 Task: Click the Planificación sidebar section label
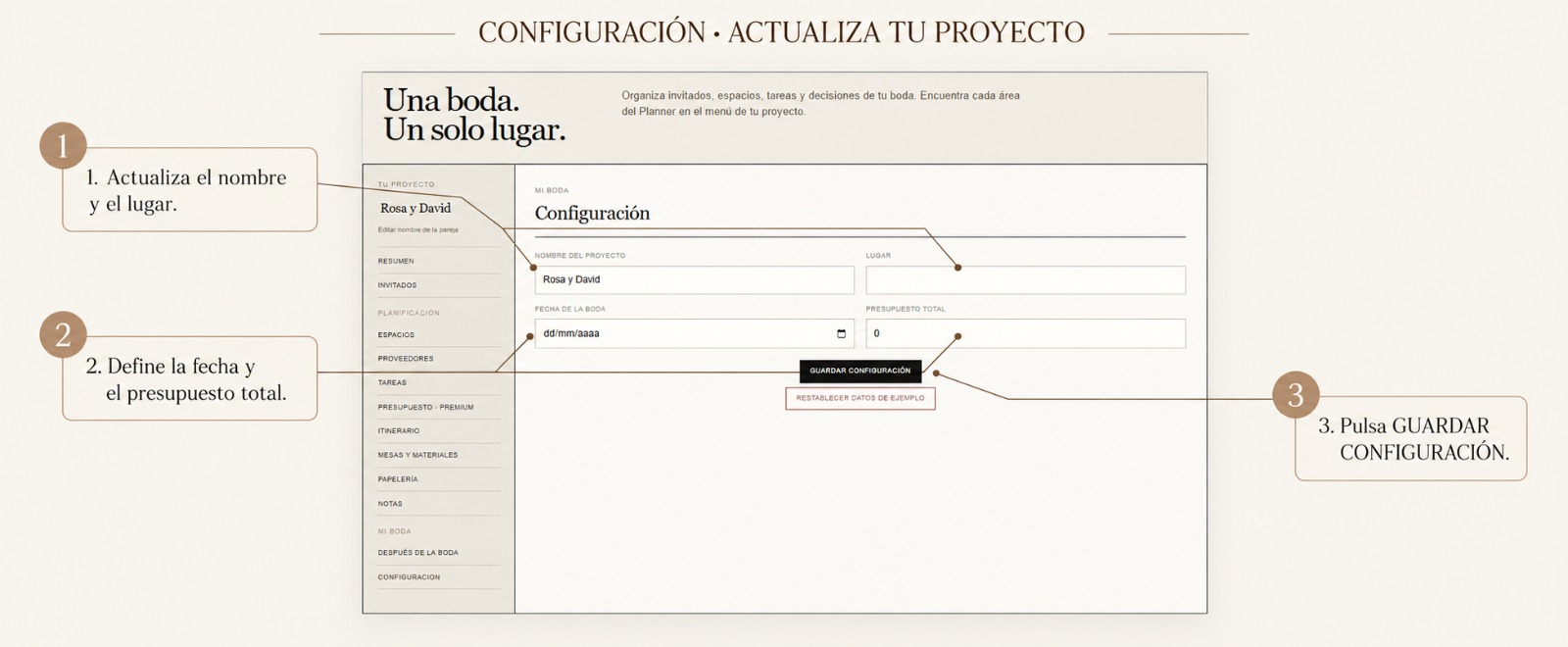coord(409,313)
